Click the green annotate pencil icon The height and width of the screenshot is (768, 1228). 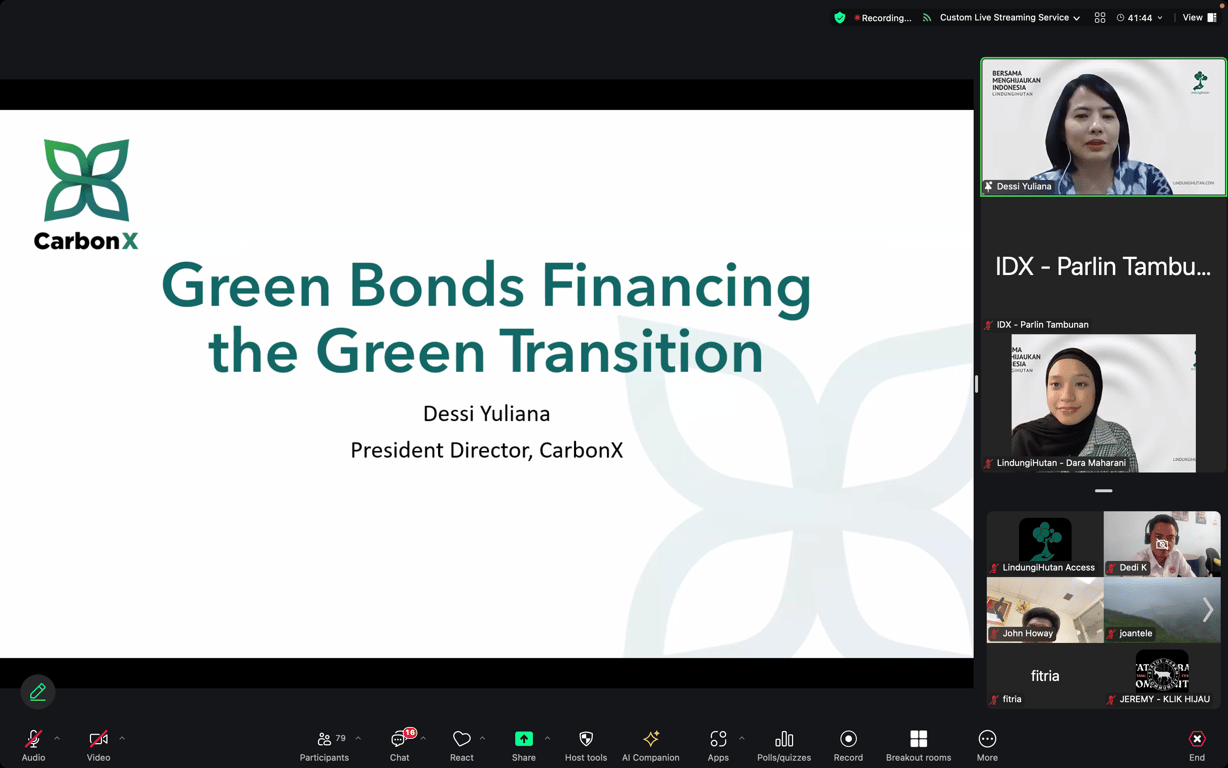[38, 691]
